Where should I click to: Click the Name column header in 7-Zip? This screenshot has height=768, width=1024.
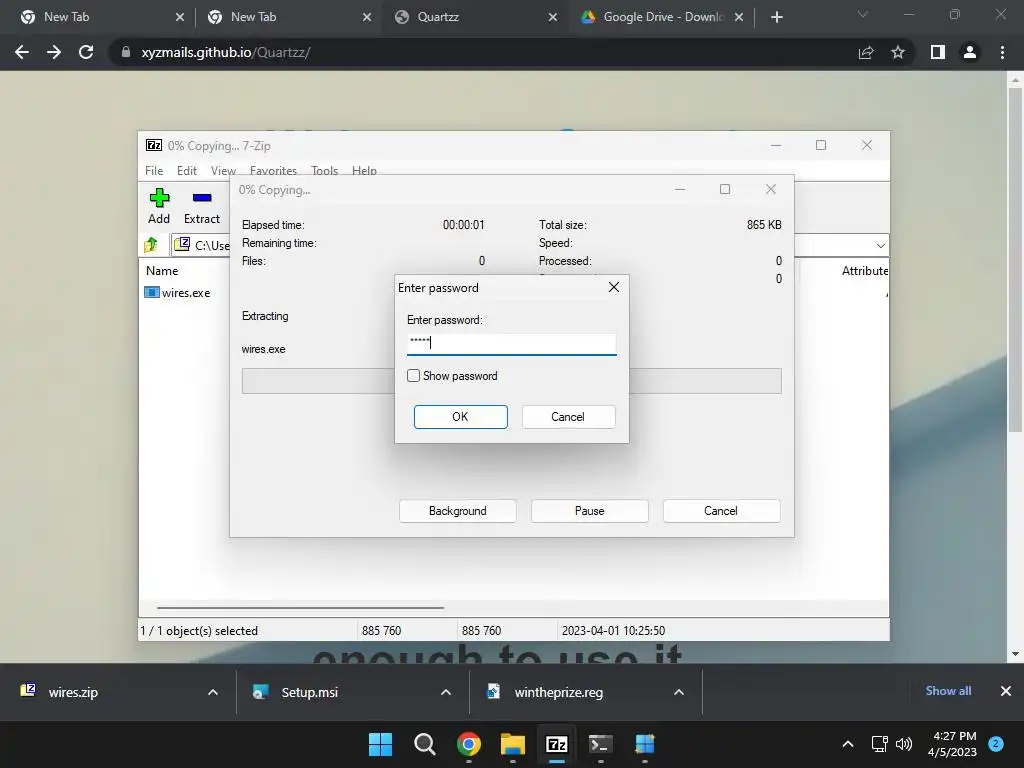[163, 270]
